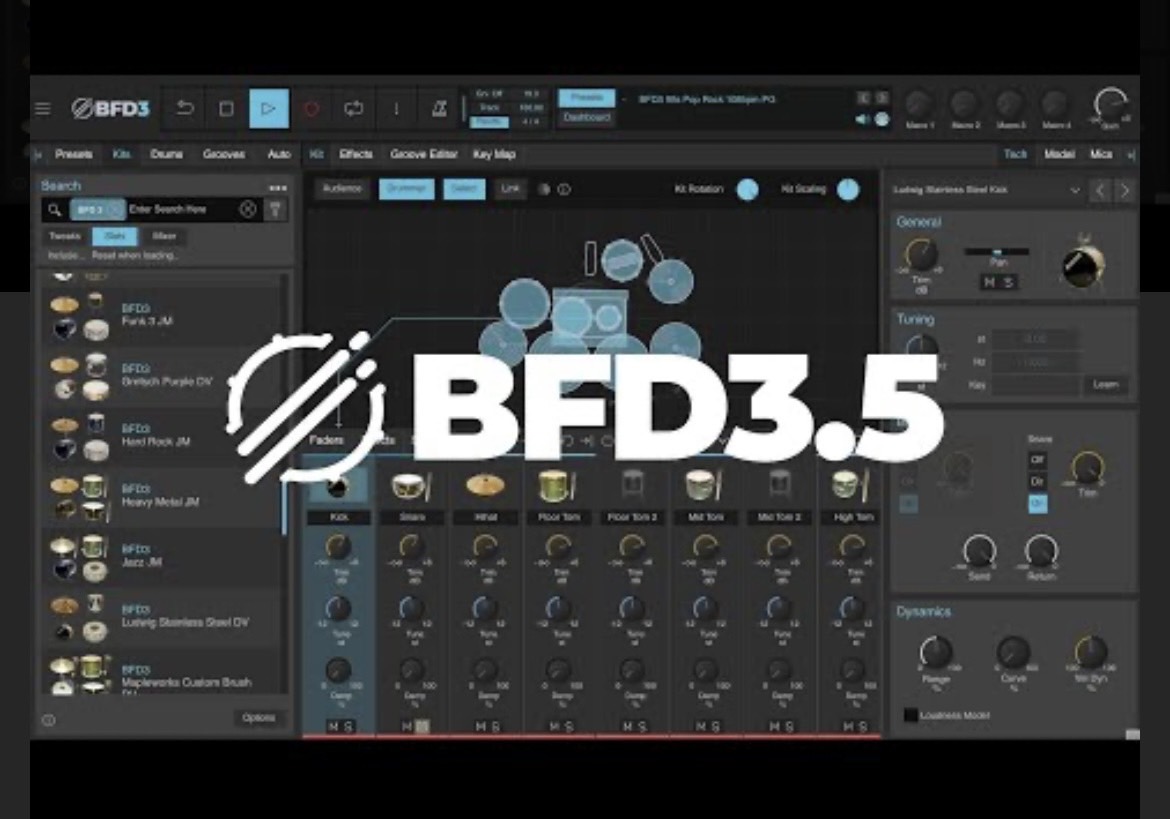Select the empty Floor Tom 2 channel slot
Viewport: 1170px width, 819px height.
tap(632, 486)
